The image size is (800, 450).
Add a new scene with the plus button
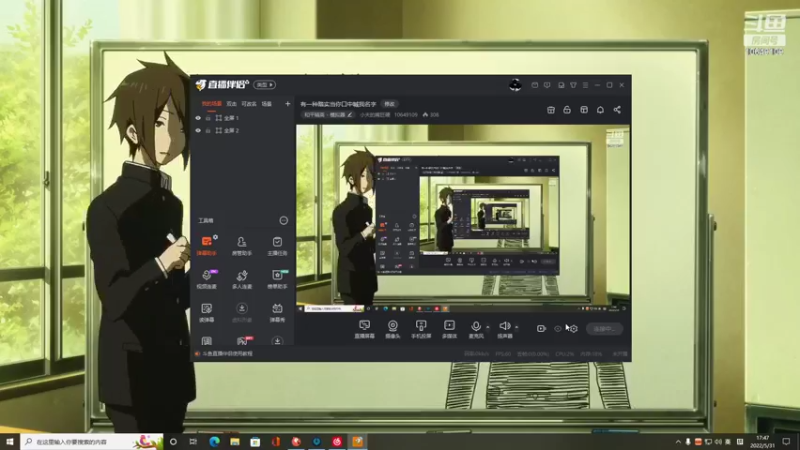[288, 104]
